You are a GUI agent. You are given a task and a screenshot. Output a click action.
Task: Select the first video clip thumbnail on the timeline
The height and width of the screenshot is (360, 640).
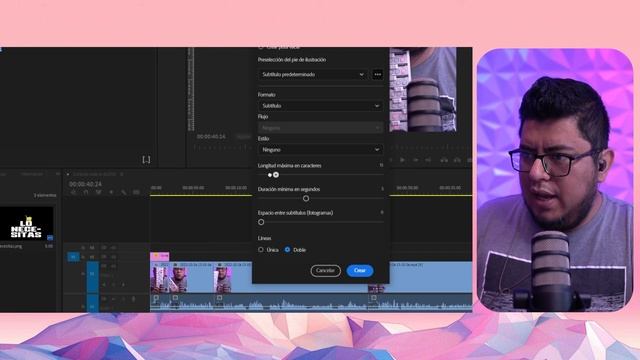(159, 280)
